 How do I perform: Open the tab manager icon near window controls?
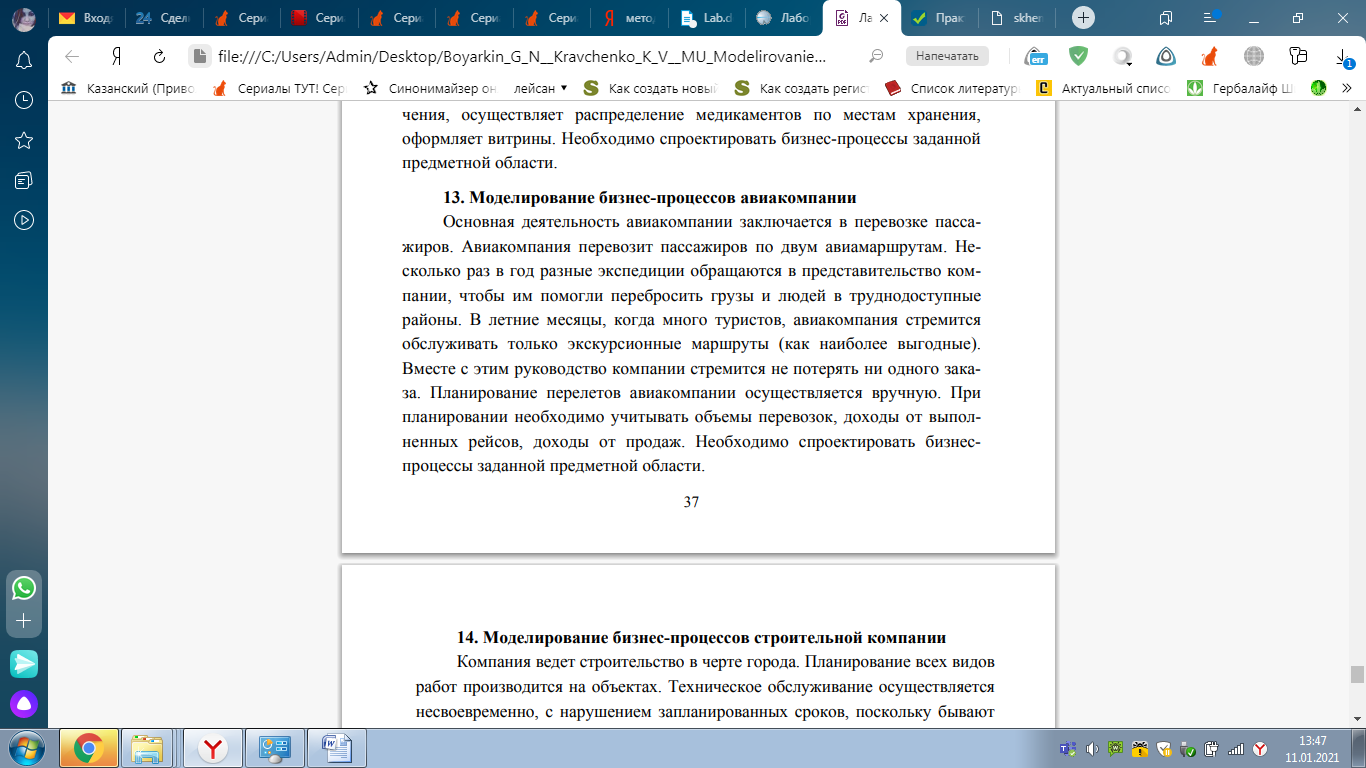pyautogui.click(x=1166, y=17)
